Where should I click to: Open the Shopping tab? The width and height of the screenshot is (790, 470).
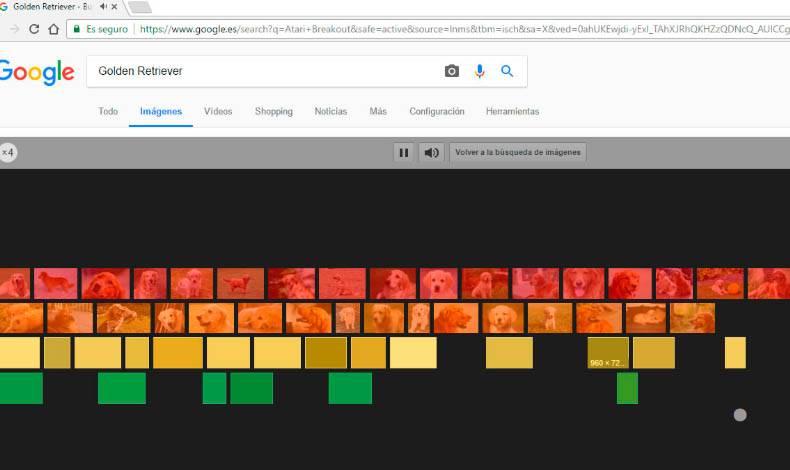274,111
